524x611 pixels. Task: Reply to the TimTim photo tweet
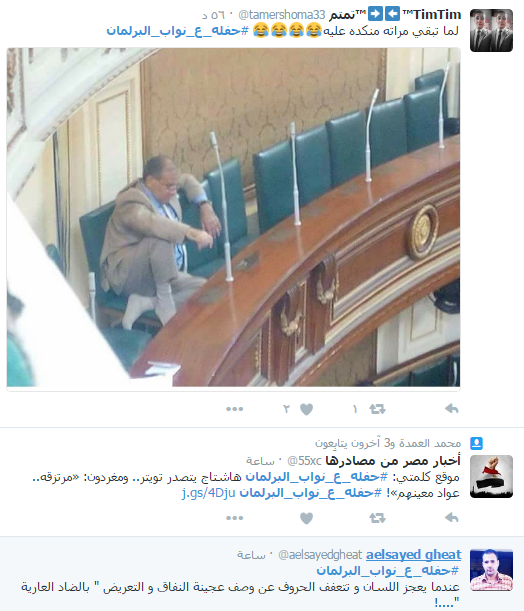[452, 409]
